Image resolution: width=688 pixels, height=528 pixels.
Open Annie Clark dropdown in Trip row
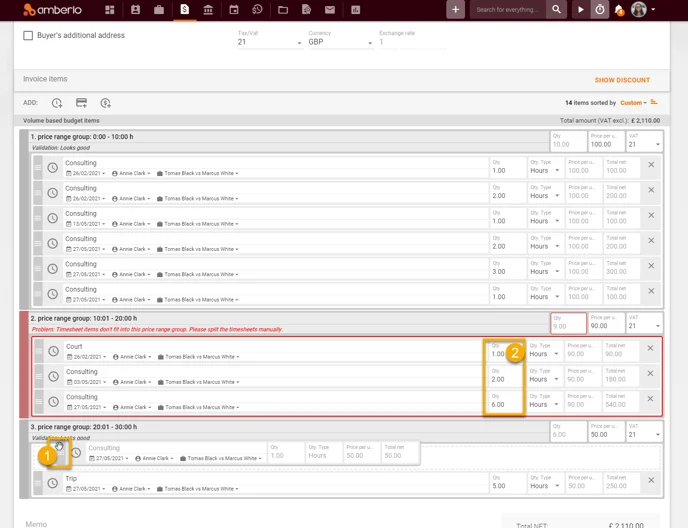coord(131,489)
